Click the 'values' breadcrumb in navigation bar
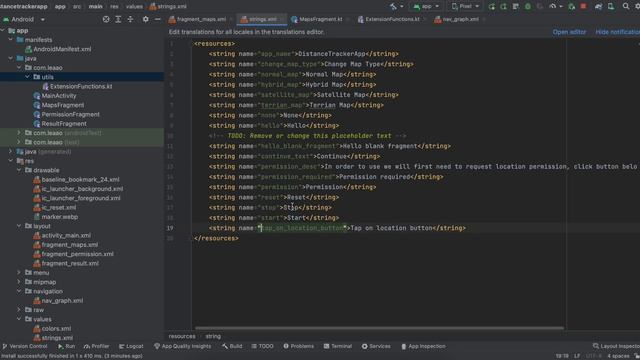Viewport: 640px width, 360px height. (x=134, y=7)
